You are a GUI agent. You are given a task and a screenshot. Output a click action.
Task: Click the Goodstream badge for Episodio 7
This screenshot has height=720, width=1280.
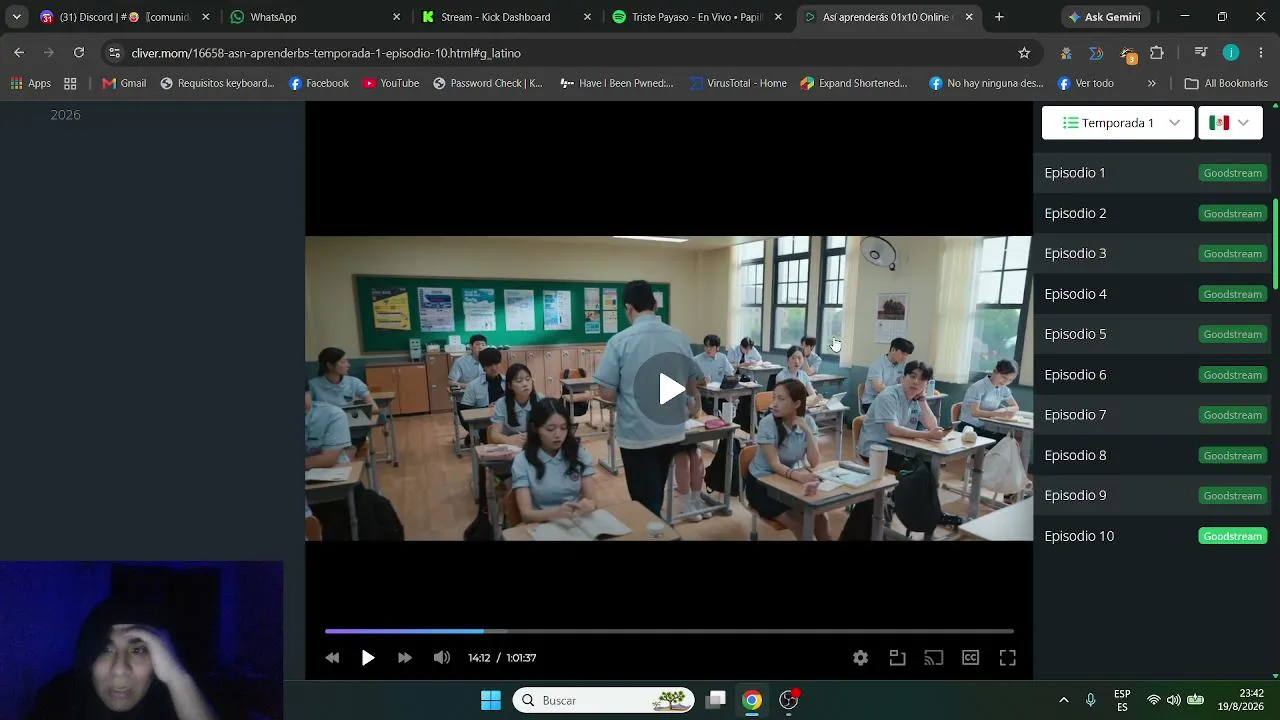[x=1232, y=415]
